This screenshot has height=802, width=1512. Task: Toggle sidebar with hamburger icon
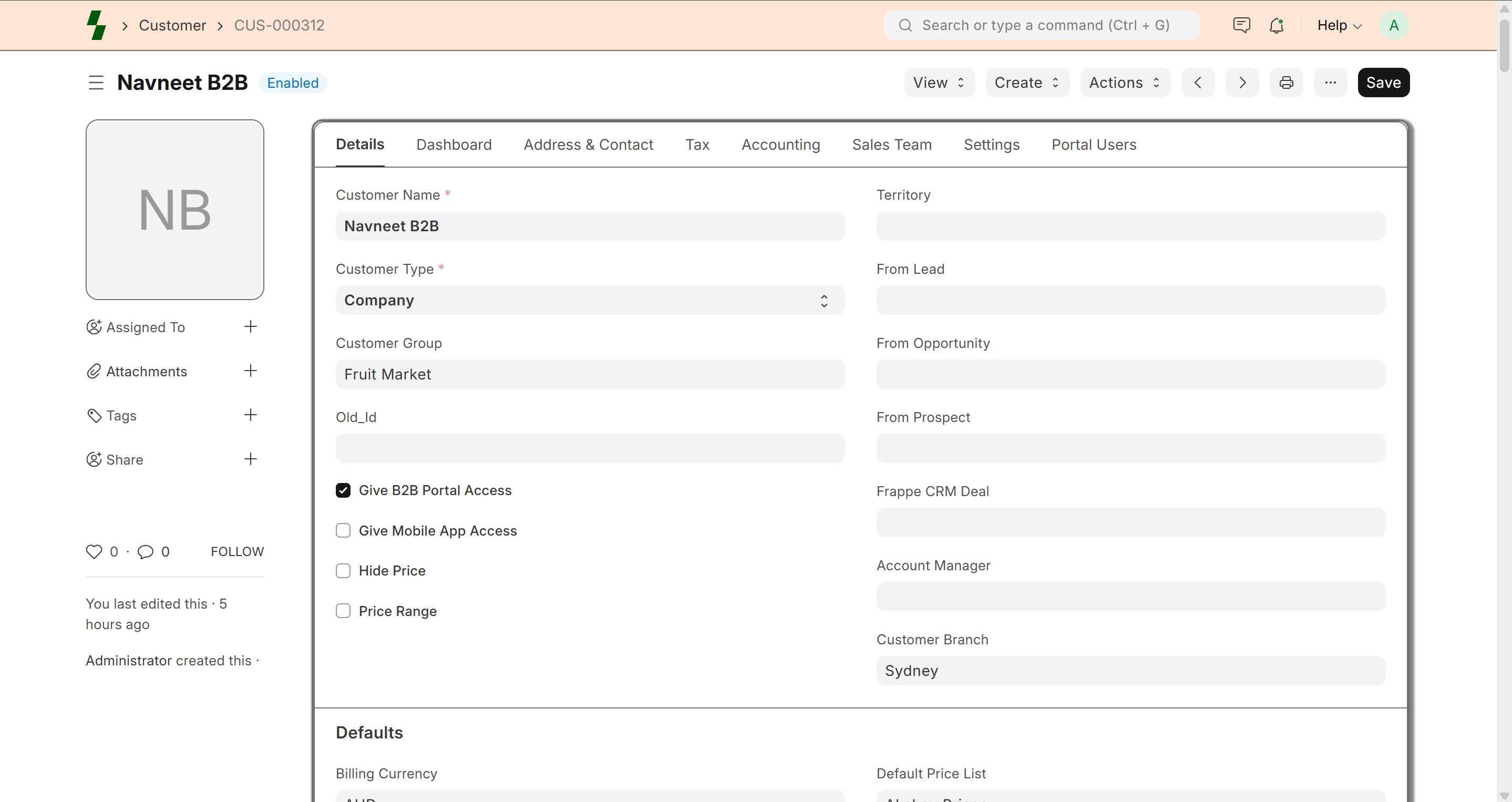coord(96,83)
